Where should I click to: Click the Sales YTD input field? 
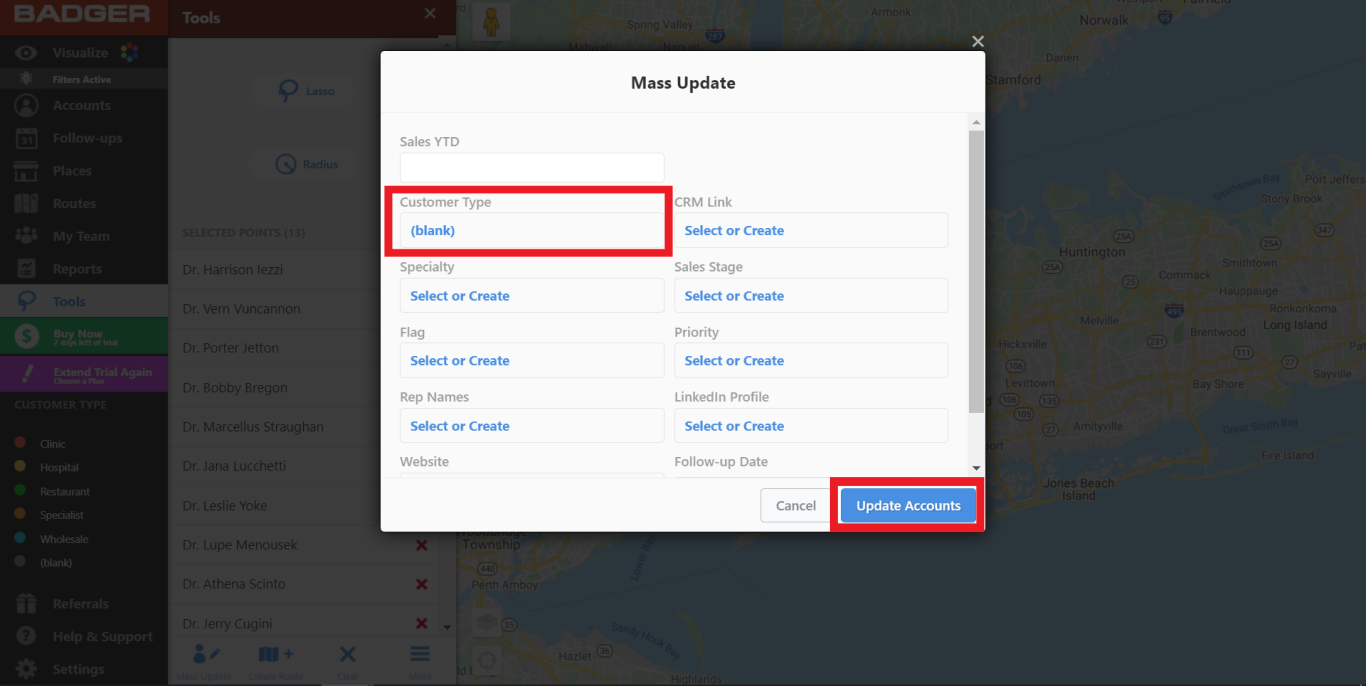point(532,168)
